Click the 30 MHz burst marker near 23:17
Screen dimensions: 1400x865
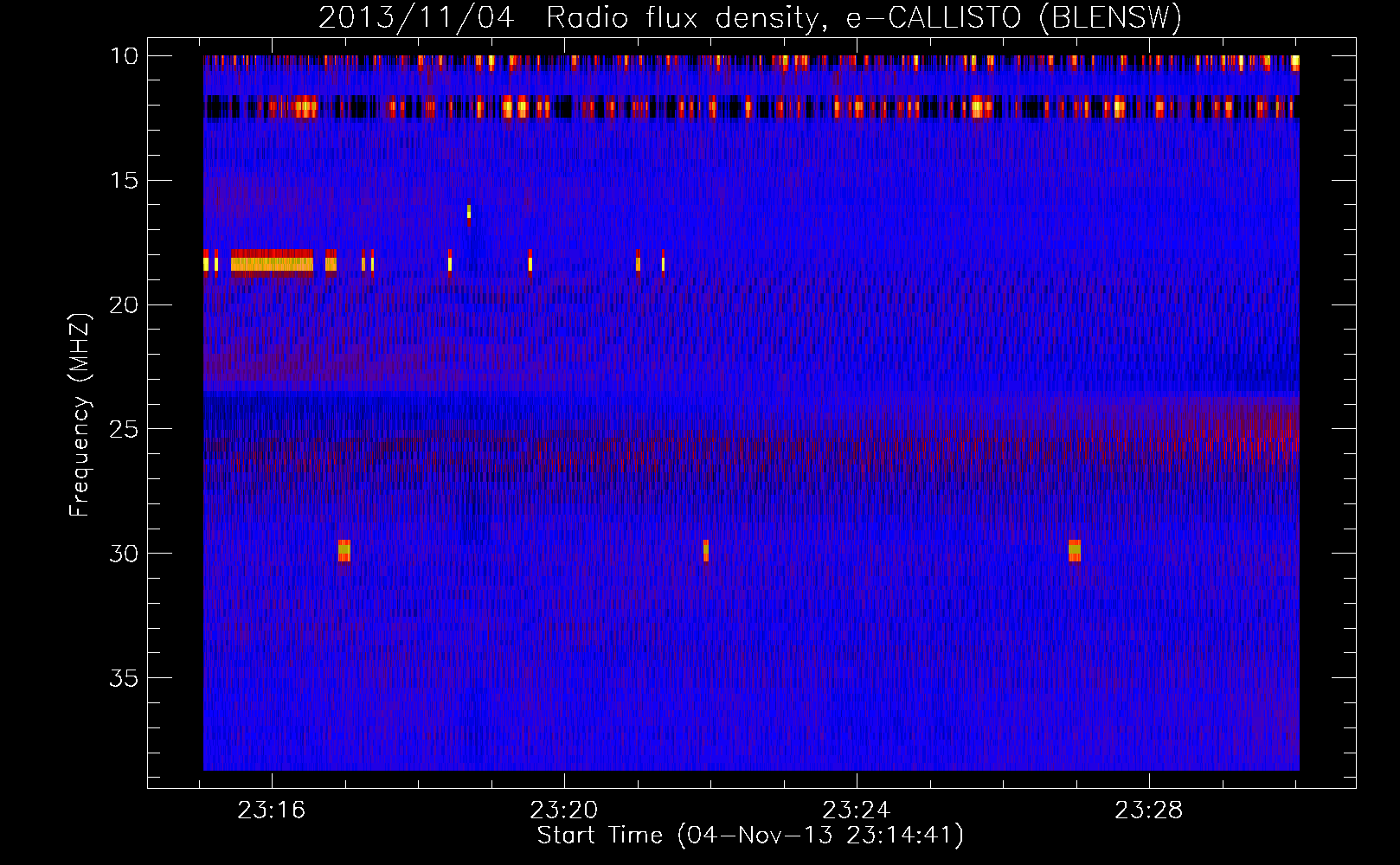point(344,550)
